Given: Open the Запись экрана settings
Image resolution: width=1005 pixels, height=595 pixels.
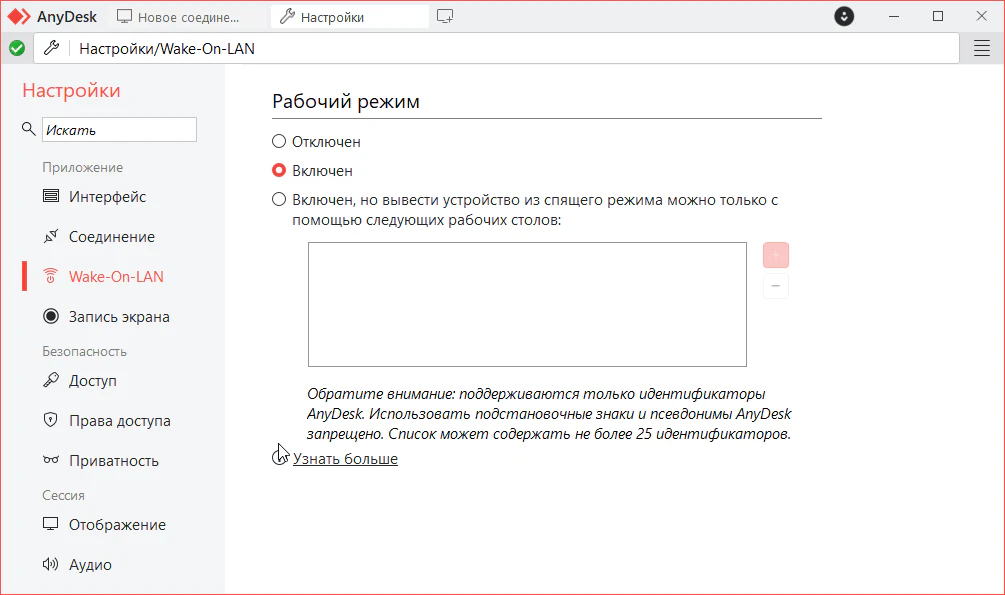Looking at the screenshot, I should [118, 317].
